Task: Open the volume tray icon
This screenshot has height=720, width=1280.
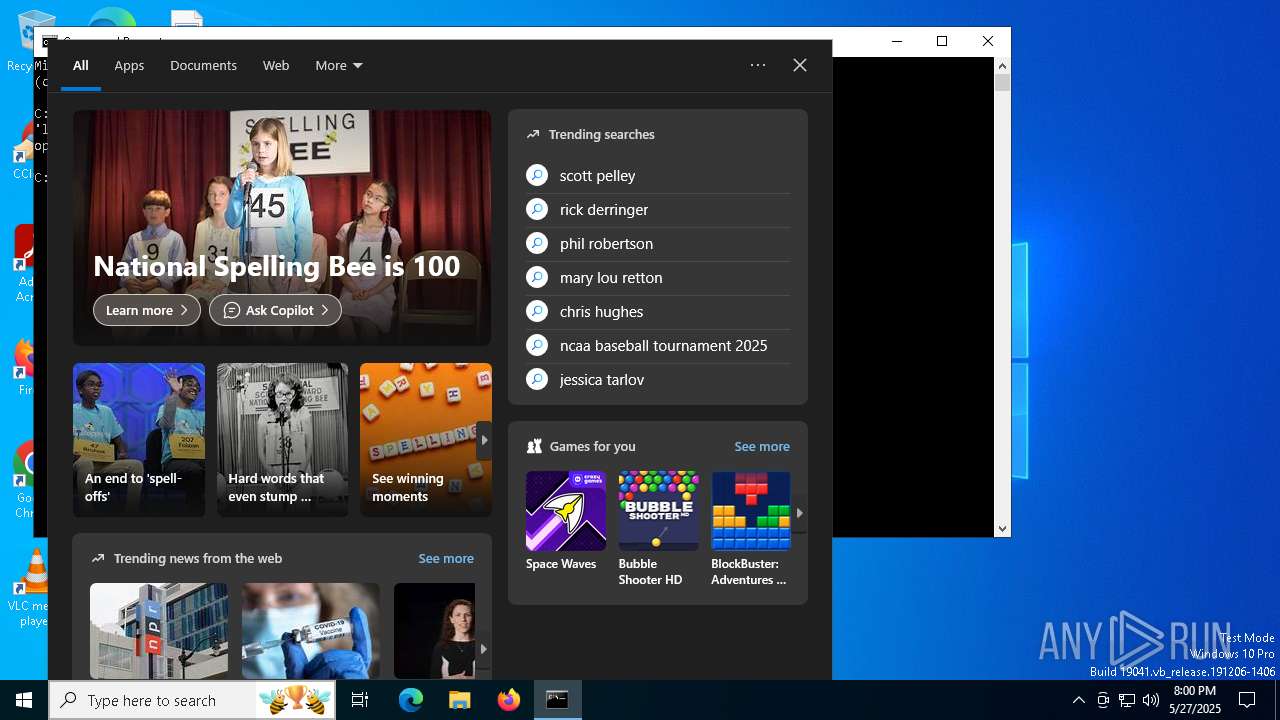Action: pyautogui.click(x=1151, y=700)
